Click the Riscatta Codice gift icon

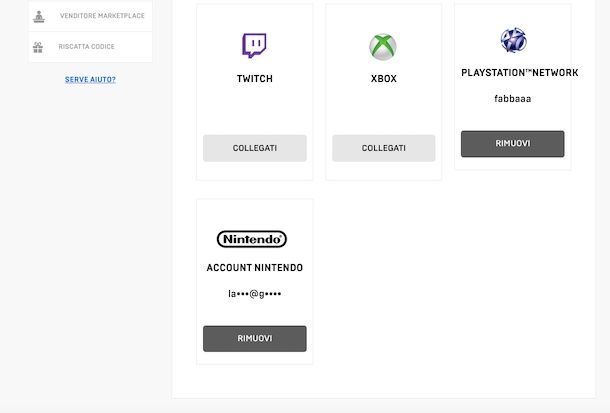(x=39, y=47)
